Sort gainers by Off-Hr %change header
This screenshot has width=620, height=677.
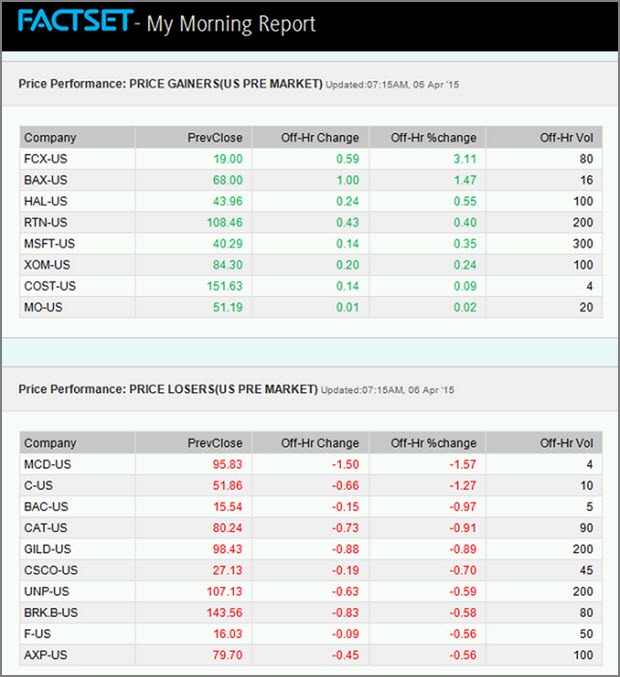(x=436, y=137)
